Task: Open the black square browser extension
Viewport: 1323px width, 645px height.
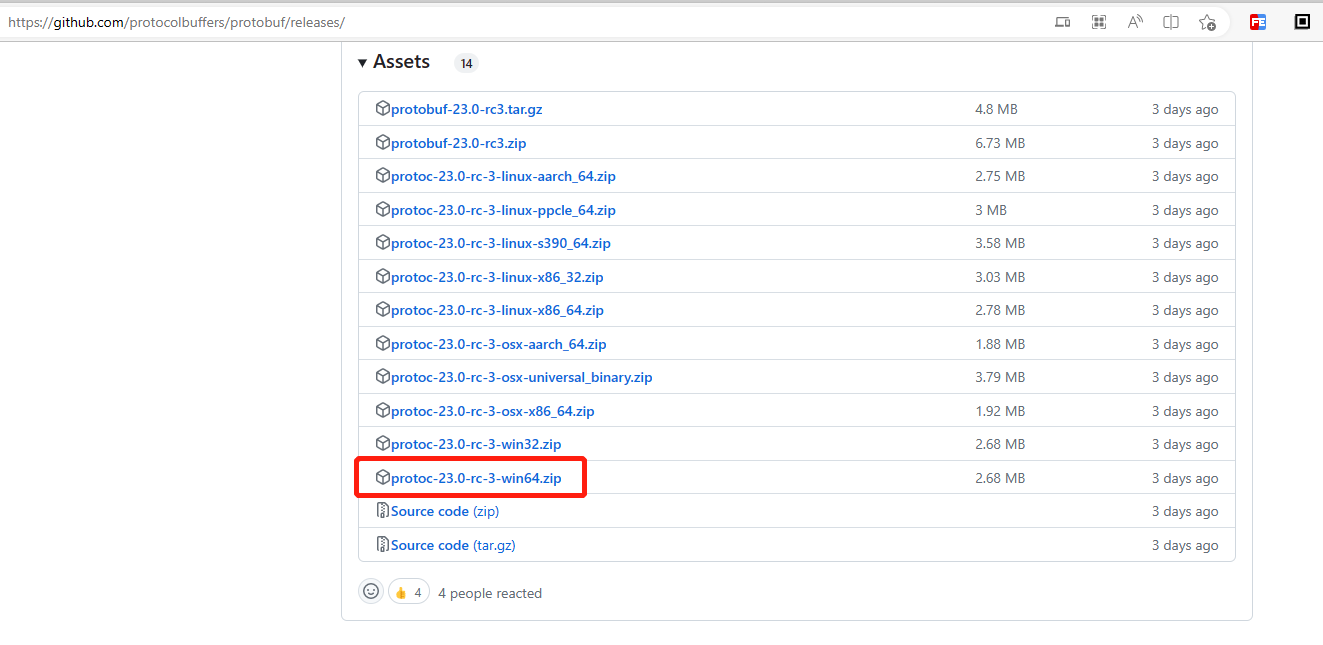Action: click(x=1302, y=22)
